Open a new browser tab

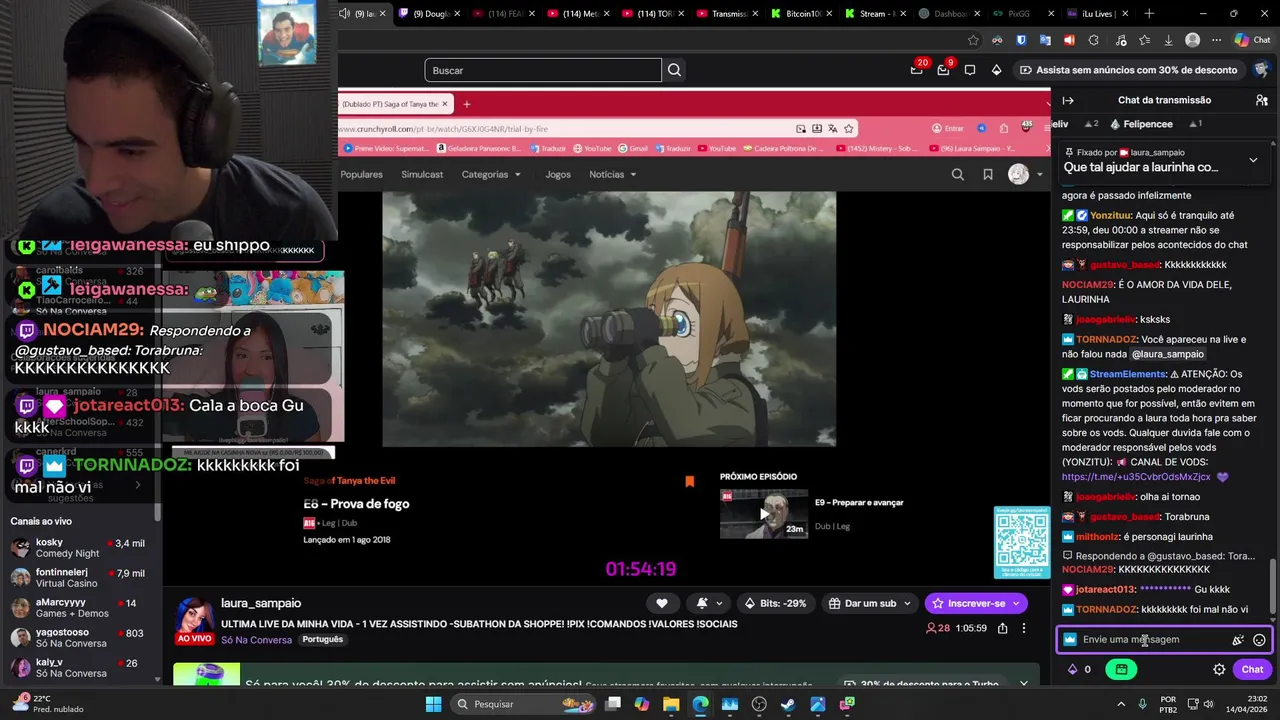point(1149,14)
